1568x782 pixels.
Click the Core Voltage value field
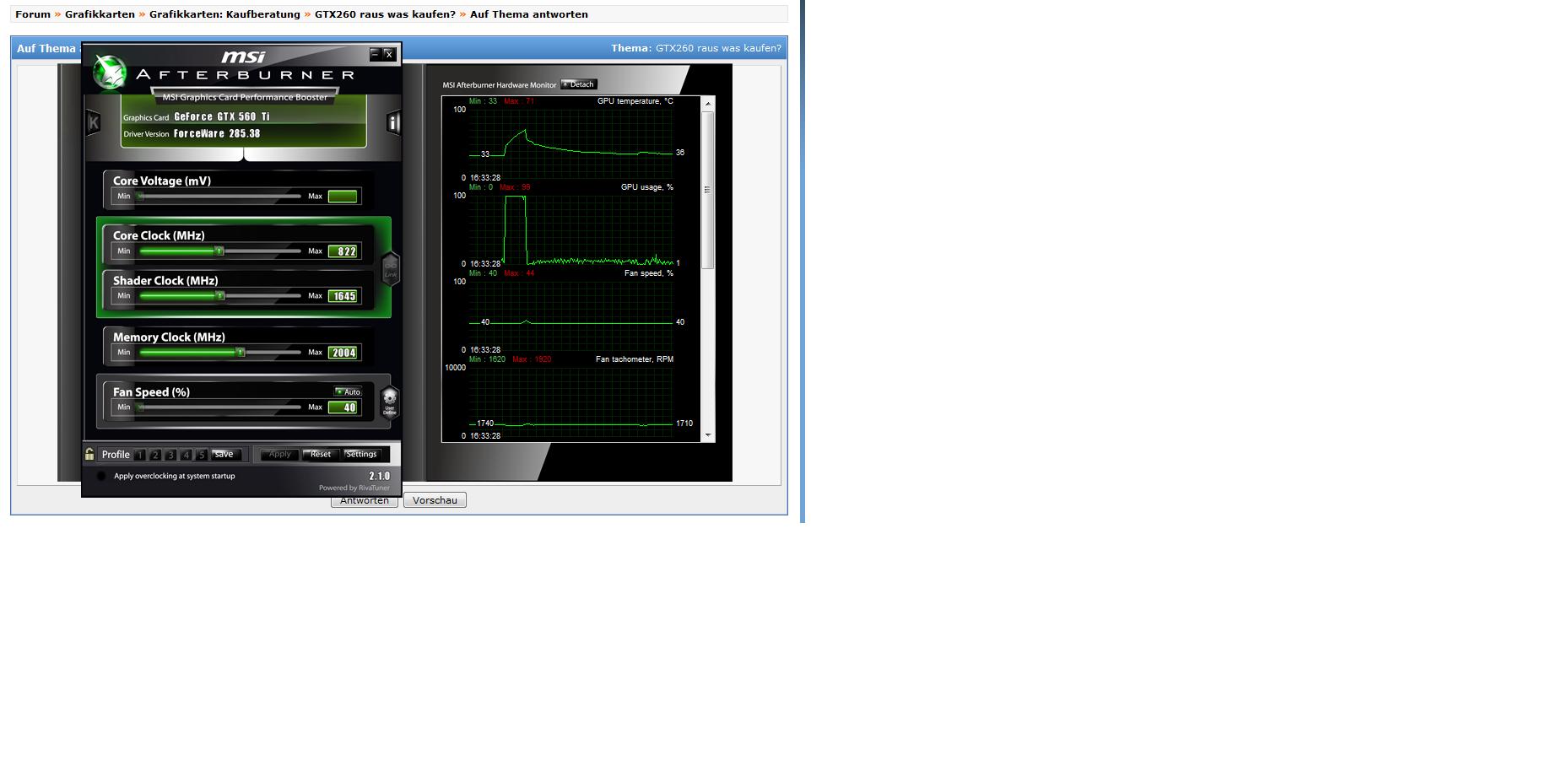[343, 197]
